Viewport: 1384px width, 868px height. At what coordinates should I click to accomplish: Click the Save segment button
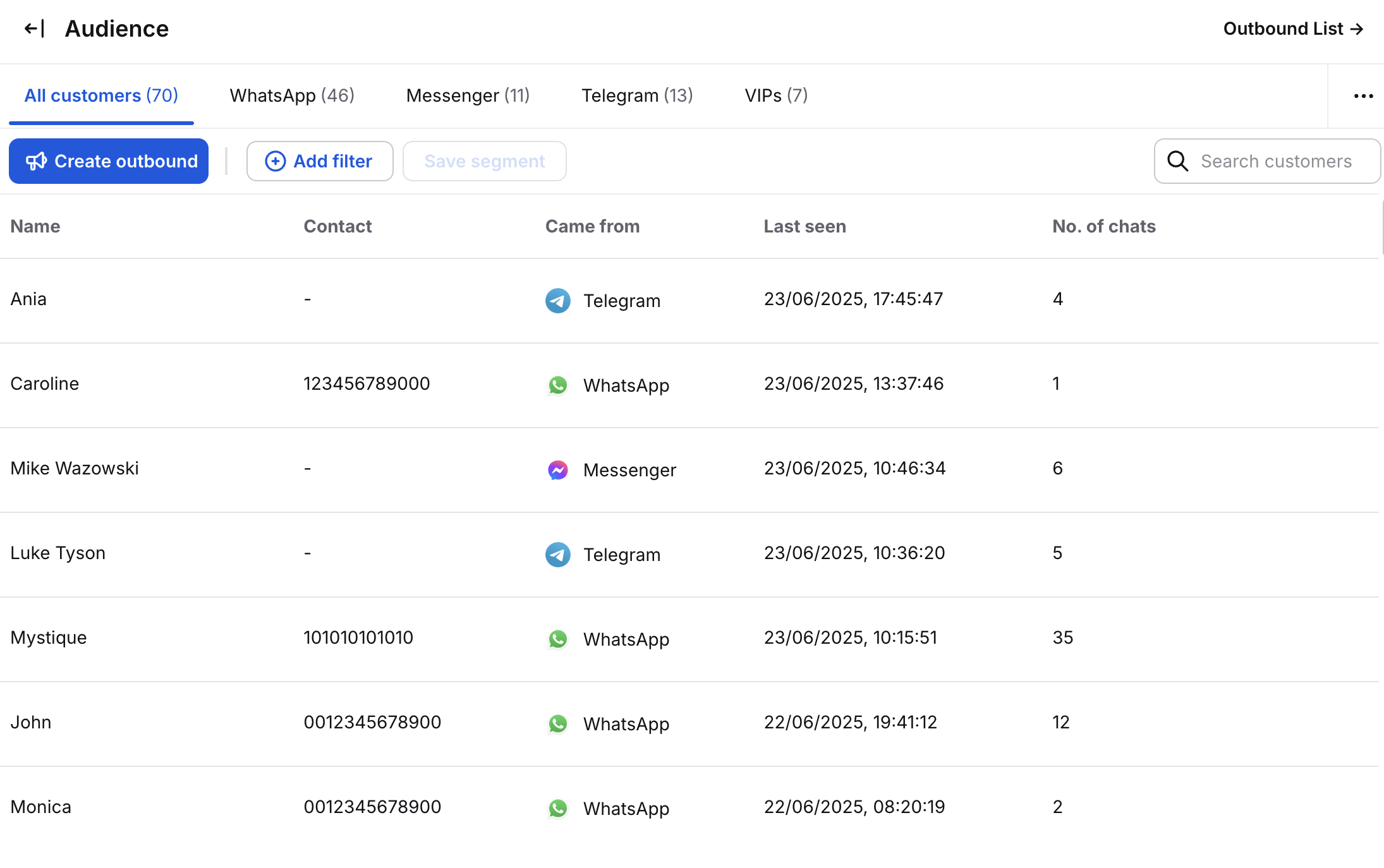(484, 161)
